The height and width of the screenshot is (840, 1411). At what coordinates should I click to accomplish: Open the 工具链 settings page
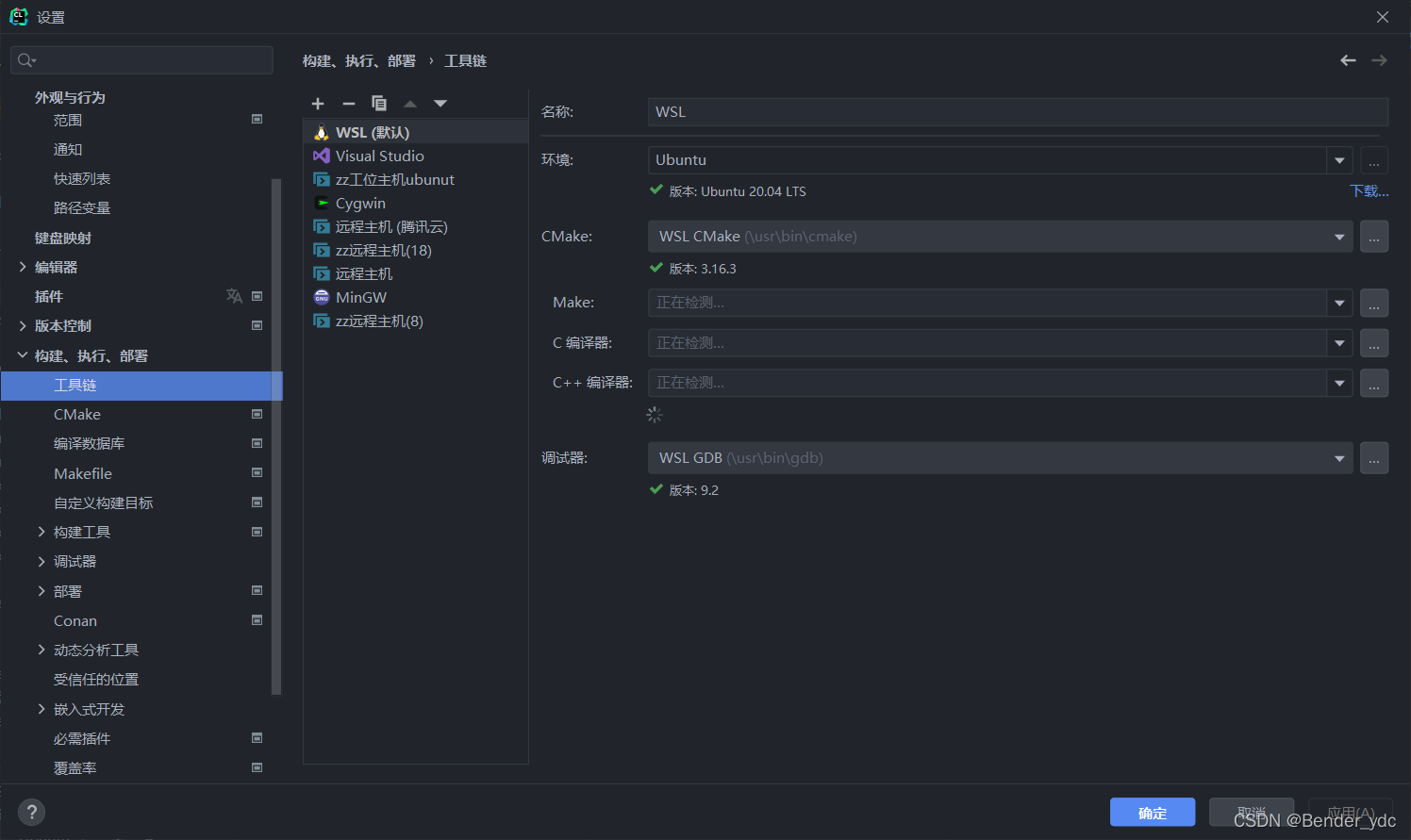(x=141, y=385)
